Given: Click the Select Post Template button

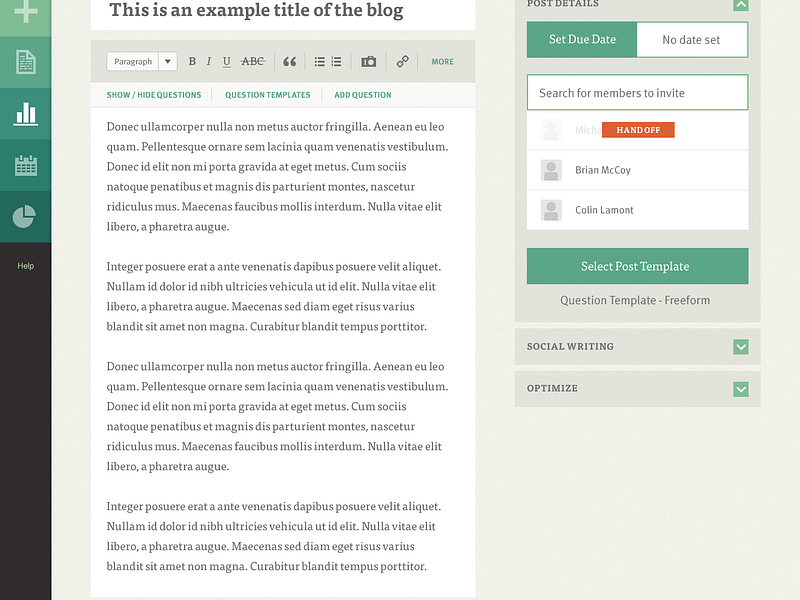Looking at the screenshot, I should pyautogui.click(x=637, y=266).
